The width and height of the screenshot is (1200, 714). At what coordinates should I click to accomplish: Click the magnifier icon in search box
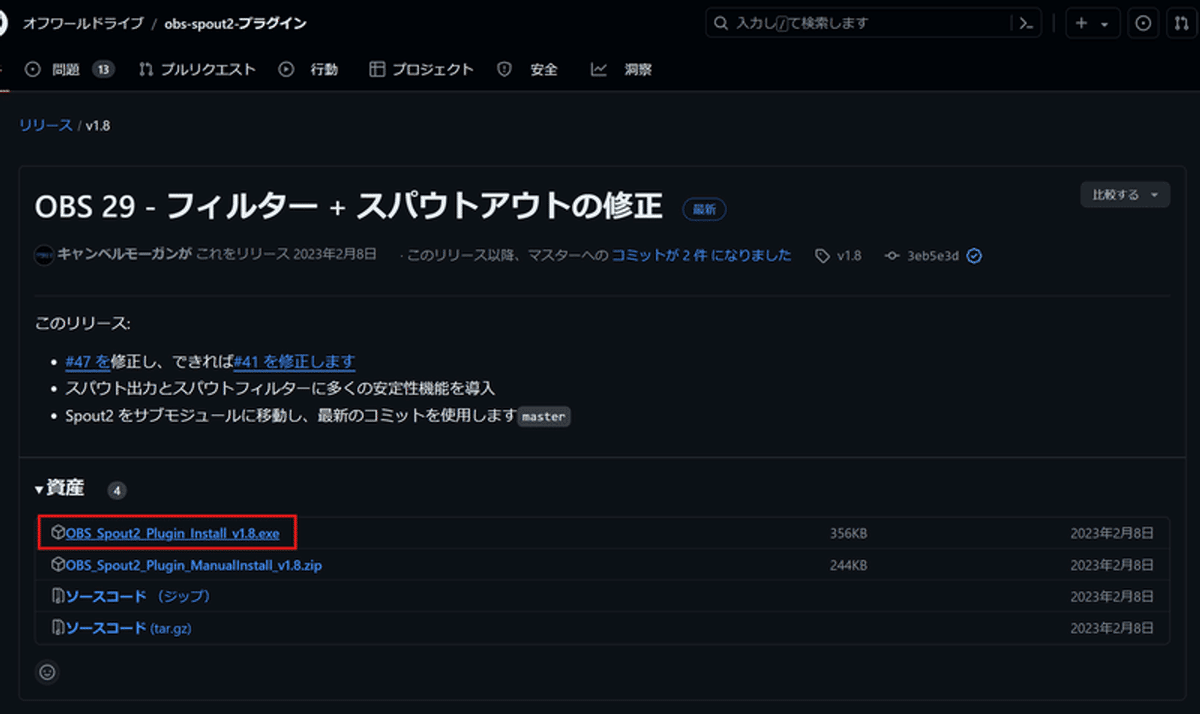tap(722, 23)
